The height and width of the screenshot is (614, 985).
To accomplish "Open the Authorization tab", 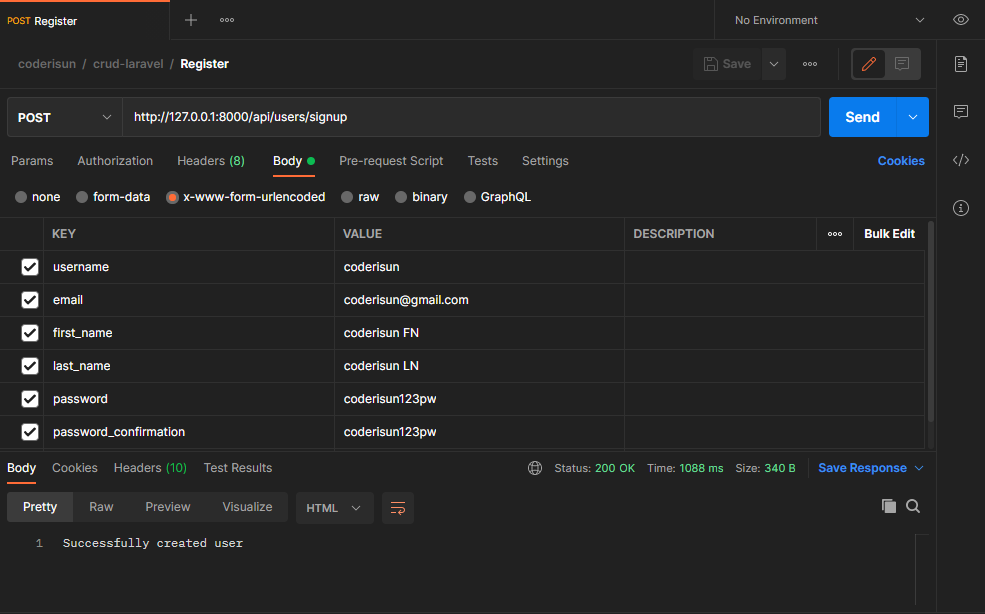I will [115, 161].
